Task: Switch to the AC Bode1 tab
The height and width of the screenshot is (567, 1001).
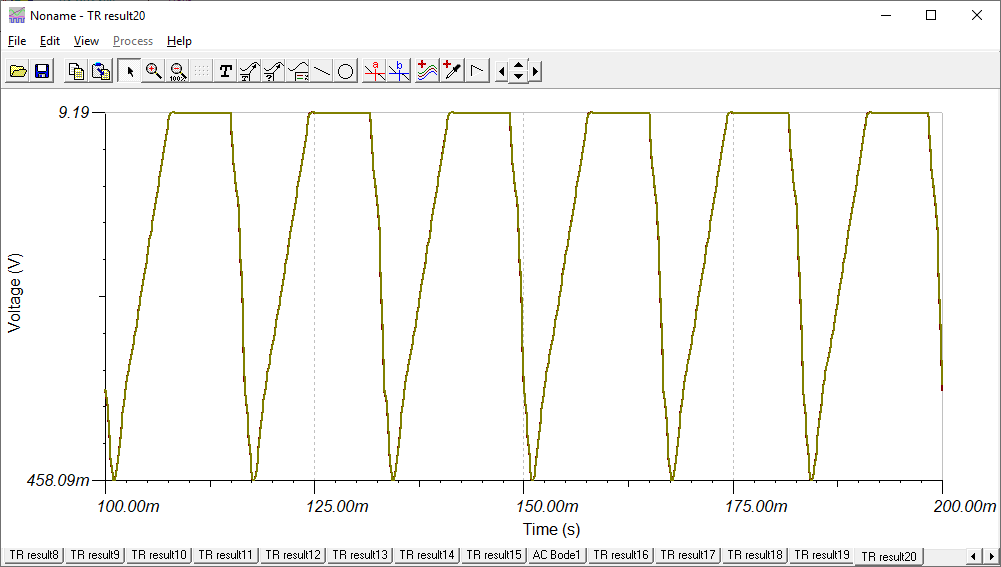Action: pos(557,555)
